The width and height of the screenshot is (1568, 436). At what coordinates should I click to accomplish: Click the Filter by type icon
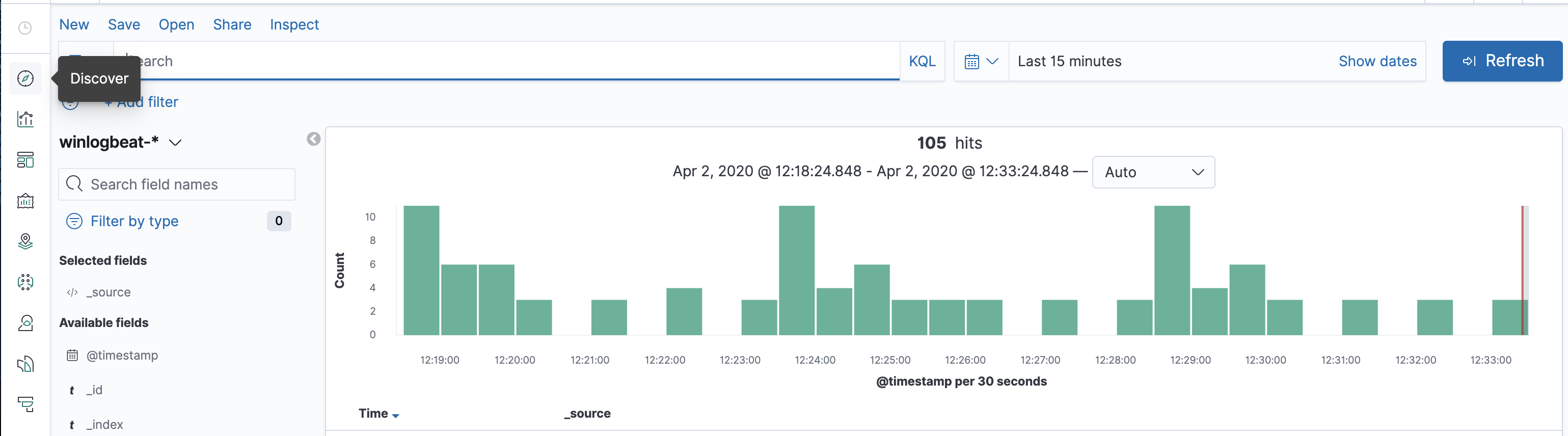click(74, 221)
